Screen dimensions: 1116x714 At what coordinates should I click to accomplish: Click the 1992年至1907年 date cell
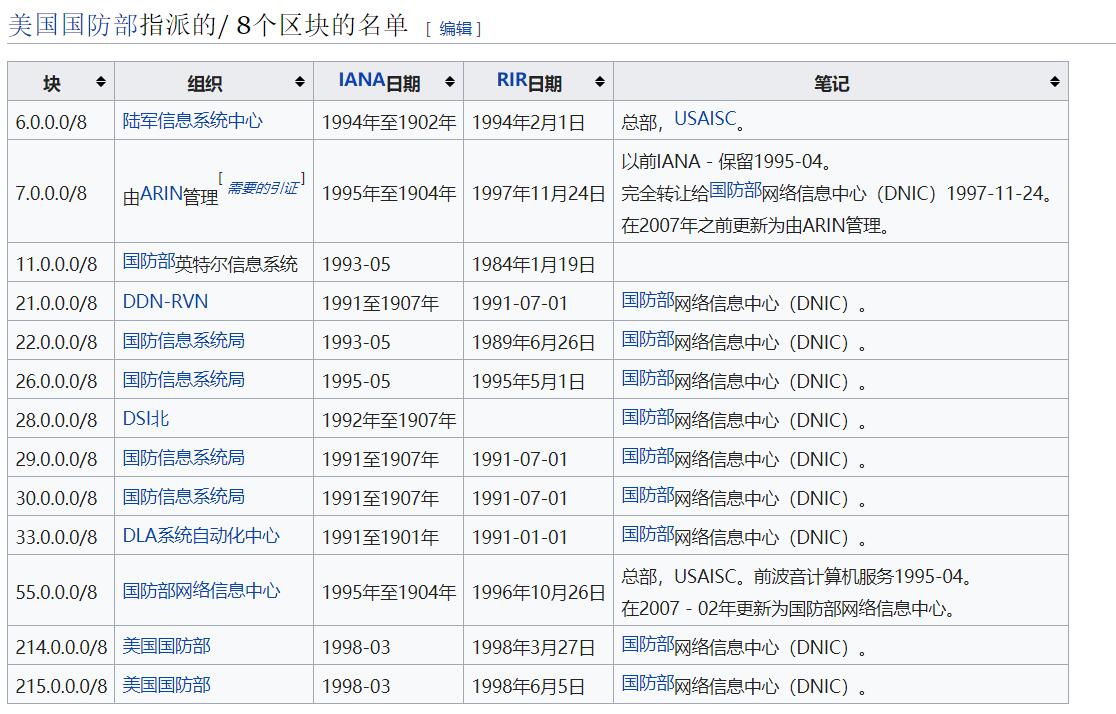pos(389,419)
